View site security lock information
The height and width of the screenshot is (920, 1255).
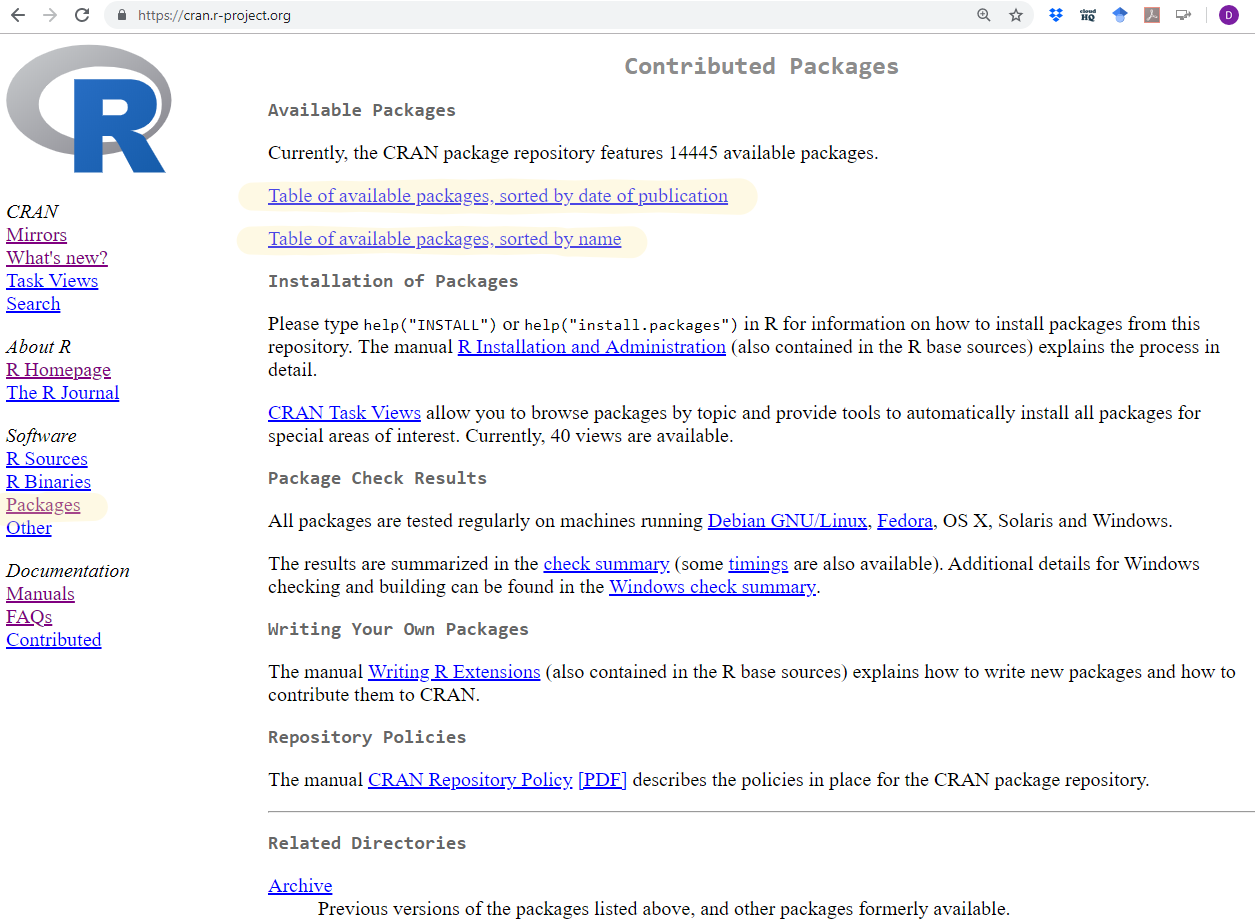tap(122, 15)
